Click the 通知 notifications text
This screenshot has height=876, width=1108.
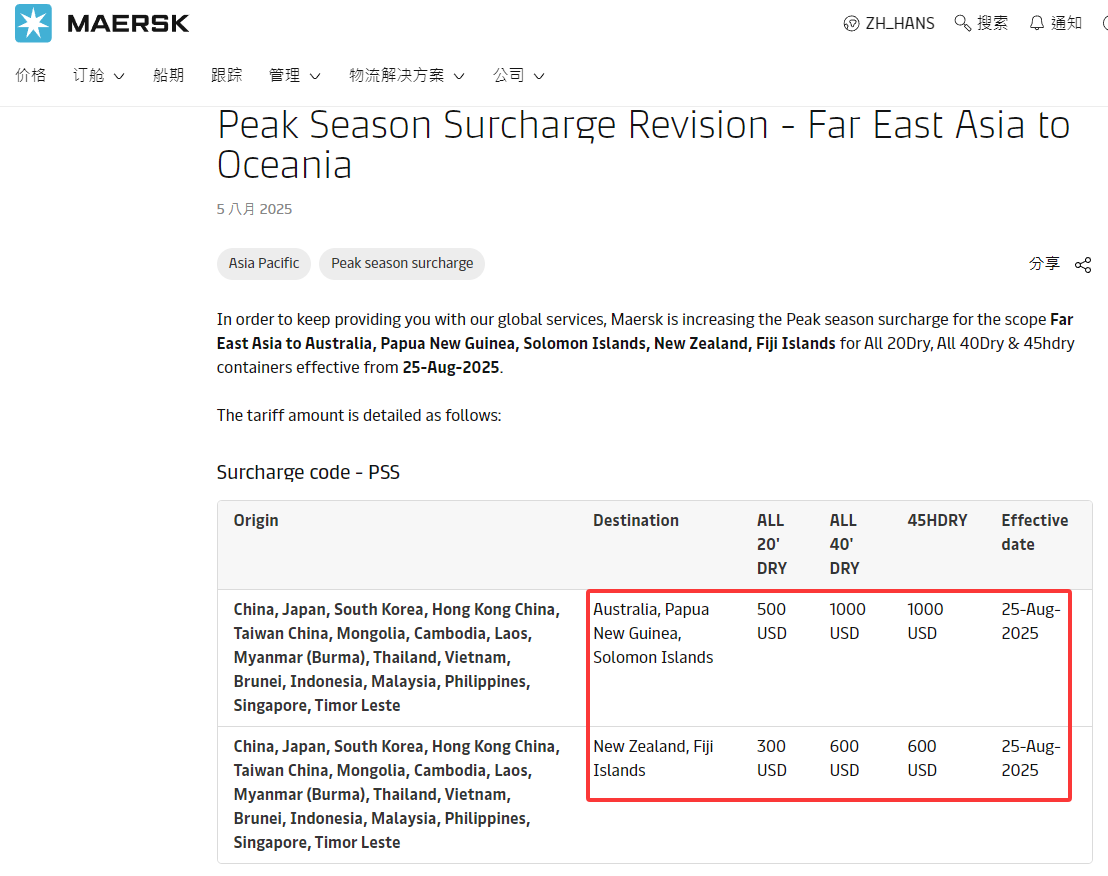click(x=1066, y=23)
